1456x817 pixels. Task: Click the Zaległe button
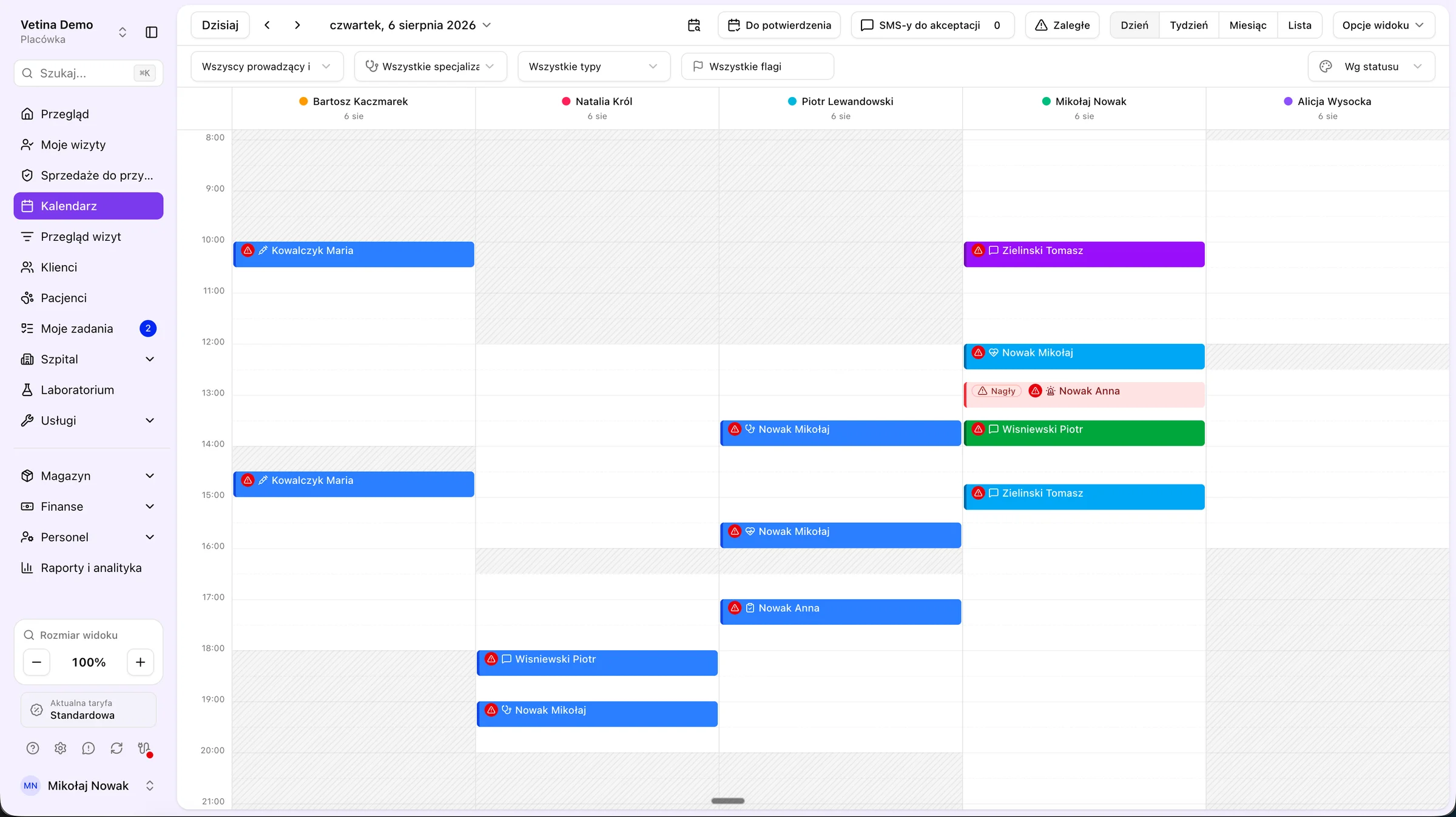tap(1062, 25)
